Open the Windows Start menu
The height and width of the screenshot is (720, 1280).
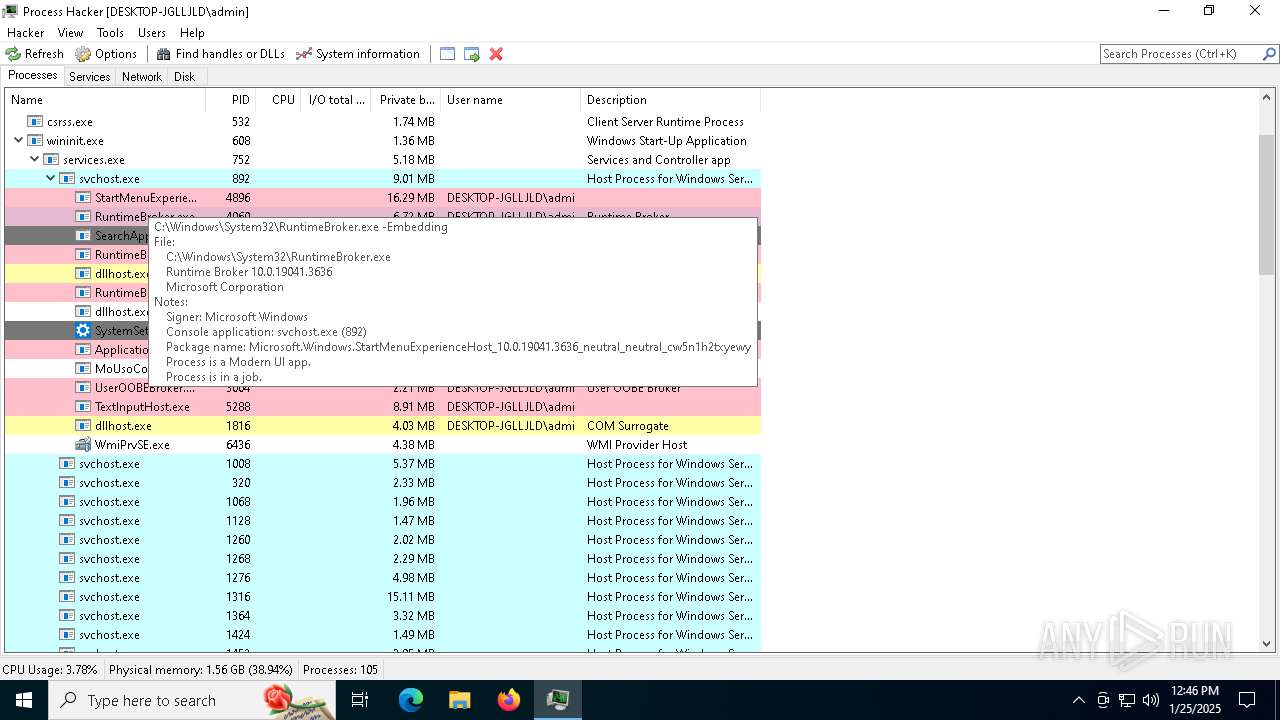24,700
